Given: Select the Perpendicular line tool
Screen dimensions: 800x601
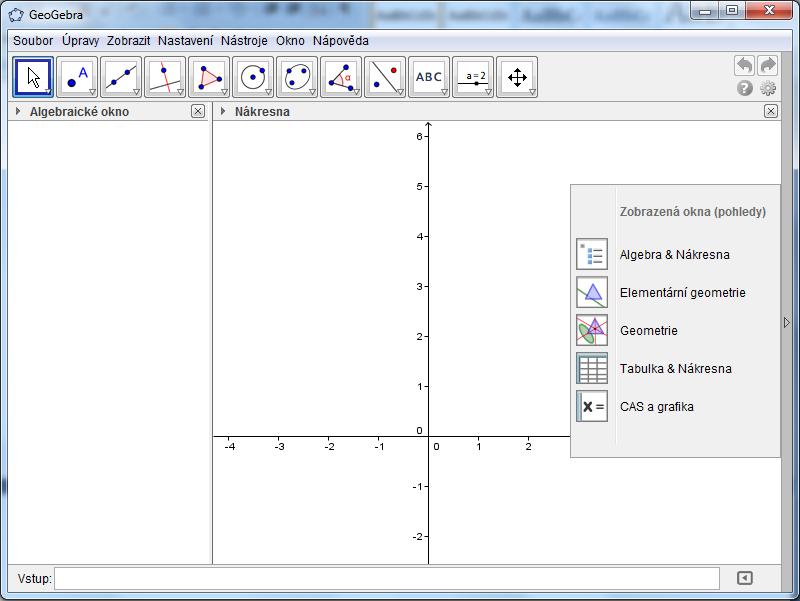Looking at the screenshot, I should click(x=165, y=77).
